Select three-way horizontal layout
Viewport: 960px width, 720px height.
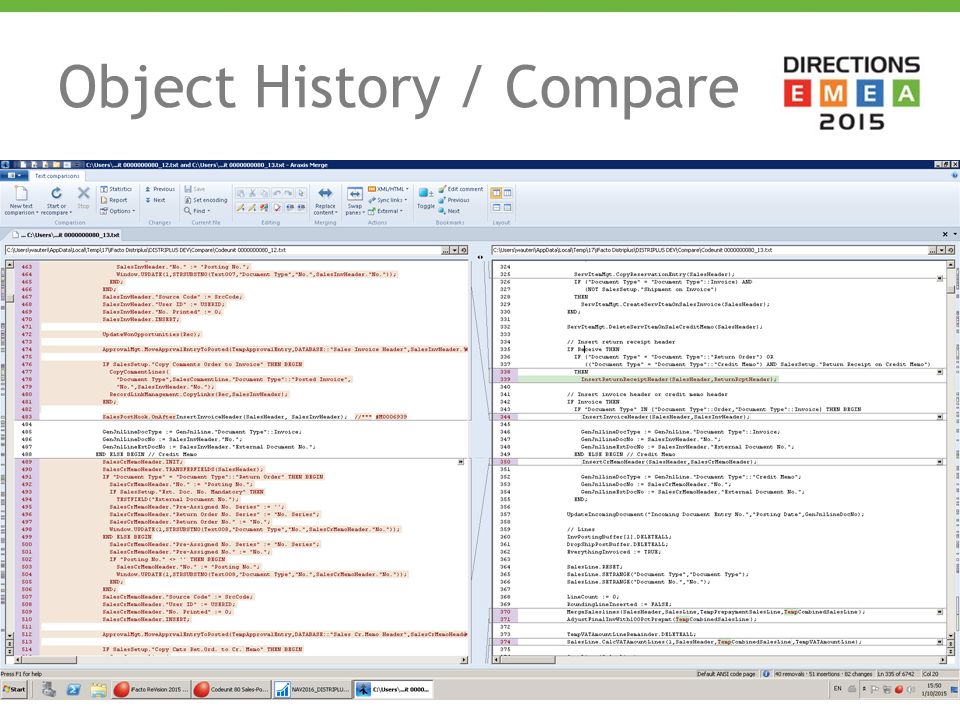(508, 208)
